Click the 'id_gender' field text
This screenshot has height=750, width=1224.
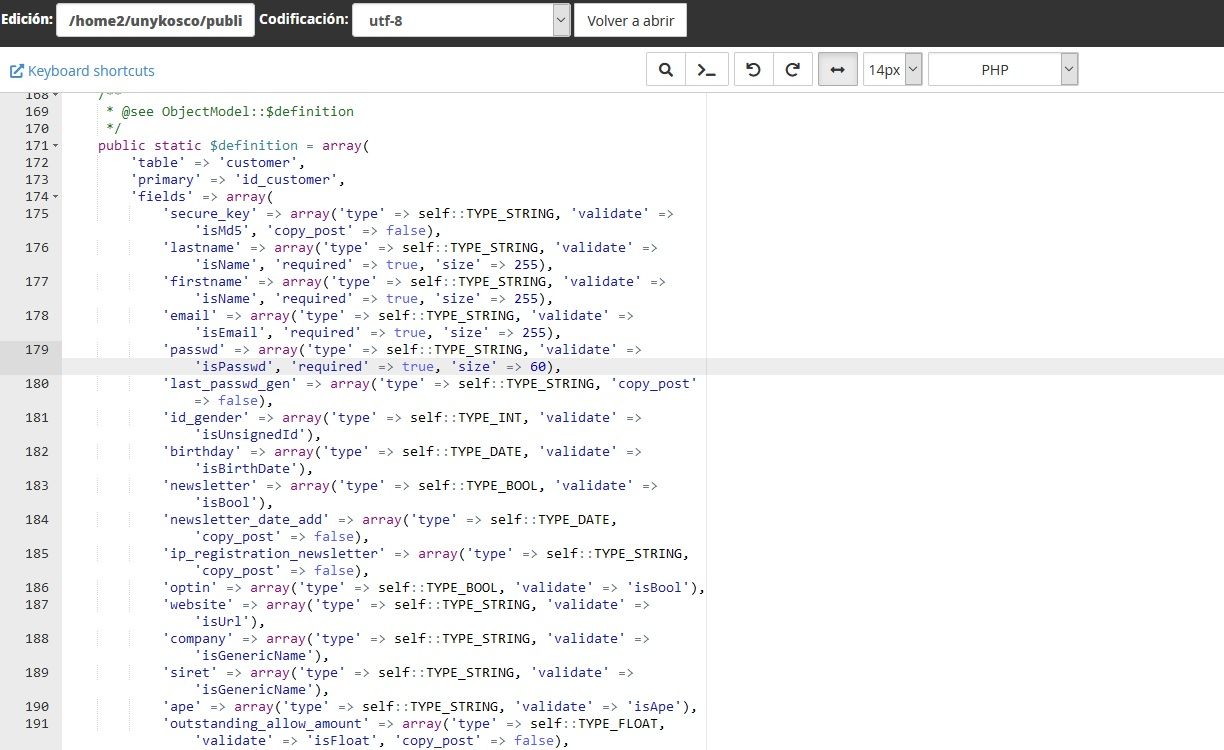(206, 418)
